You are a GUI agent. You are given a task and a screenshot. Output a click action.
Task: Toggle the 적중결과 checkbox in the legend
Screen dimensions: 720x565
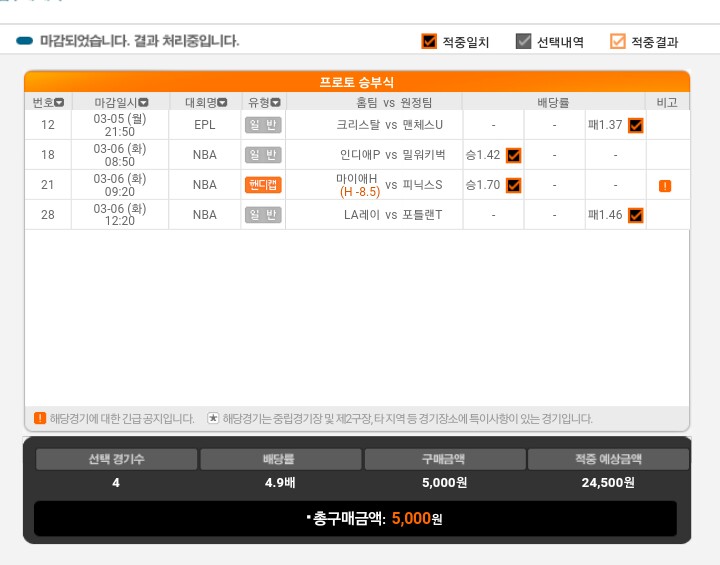[x=618, y=41]
